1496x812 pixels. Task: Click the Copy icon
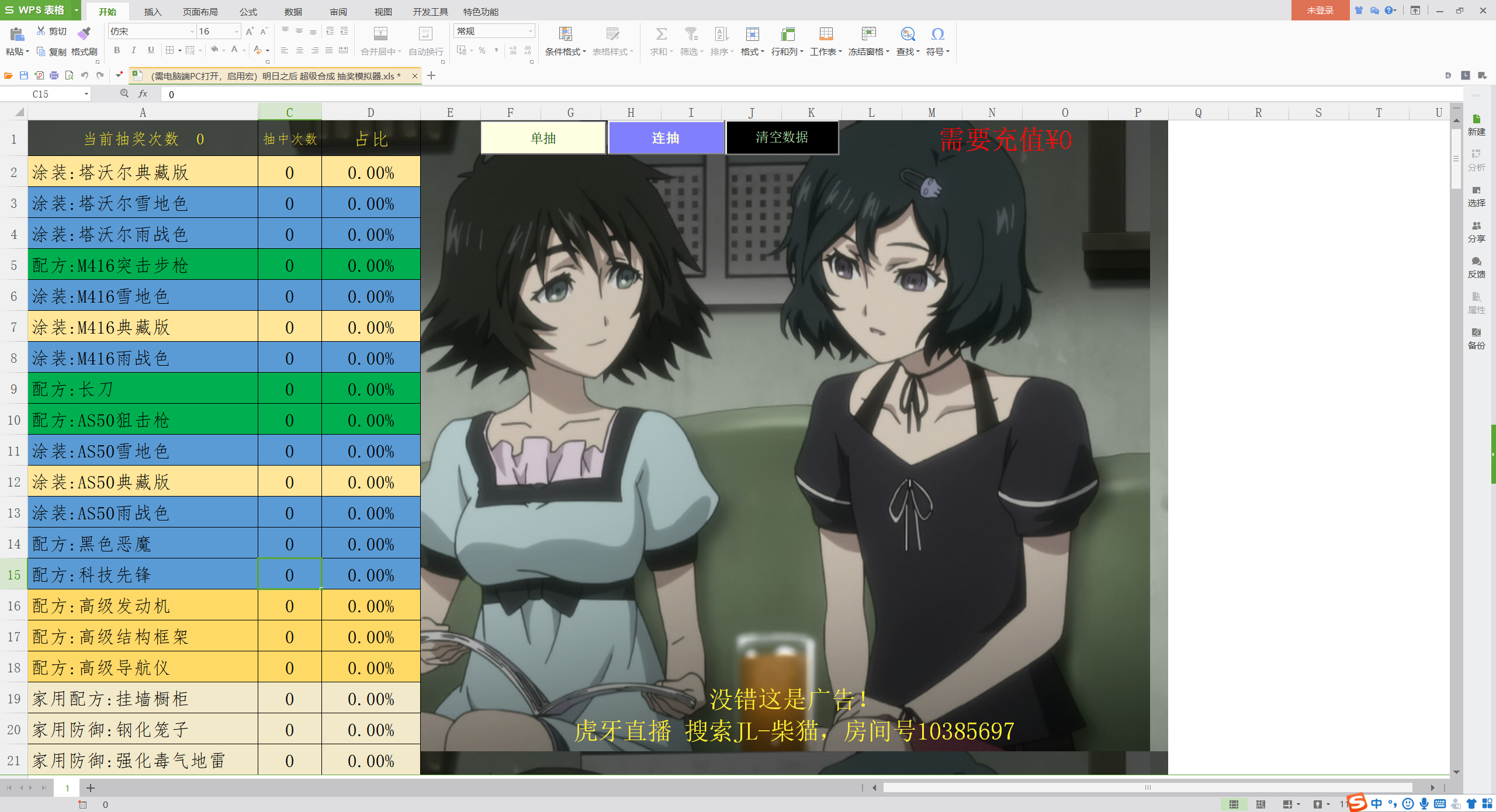click(x=41, y=51)
